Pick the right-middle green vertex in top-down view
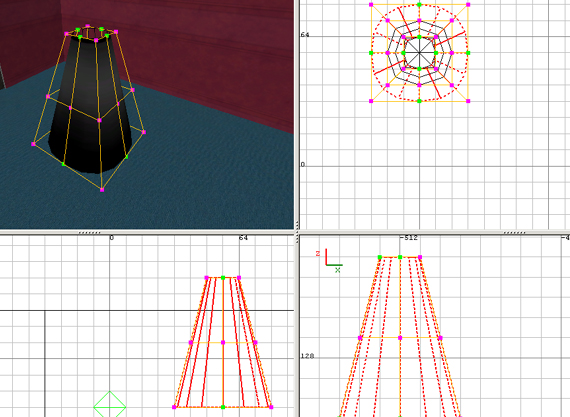570x417 pixels. click(468, 53)
